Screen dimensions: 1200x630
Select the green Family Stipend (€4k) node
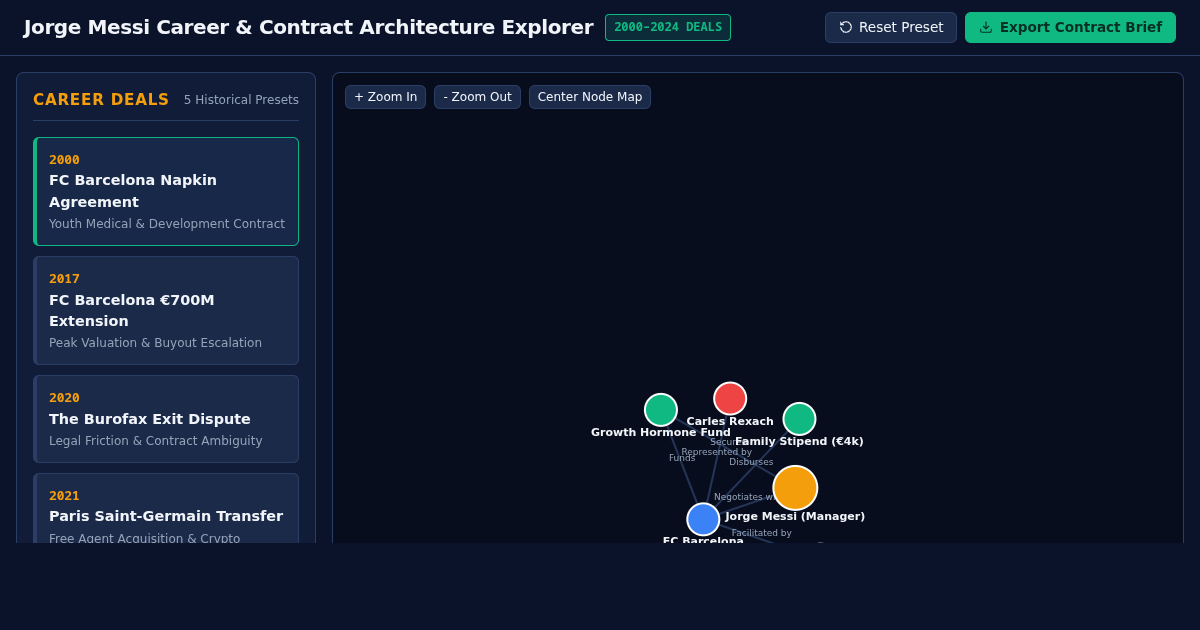pos(799,419)
